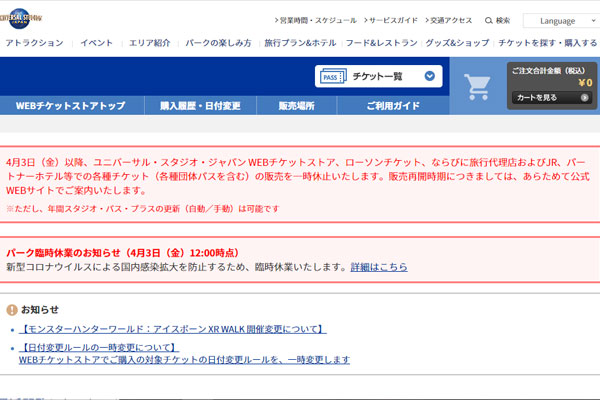Screen dimensions: 600x400
Task: Select the 販売場所 tab
Action: click(x=297, y=106)
